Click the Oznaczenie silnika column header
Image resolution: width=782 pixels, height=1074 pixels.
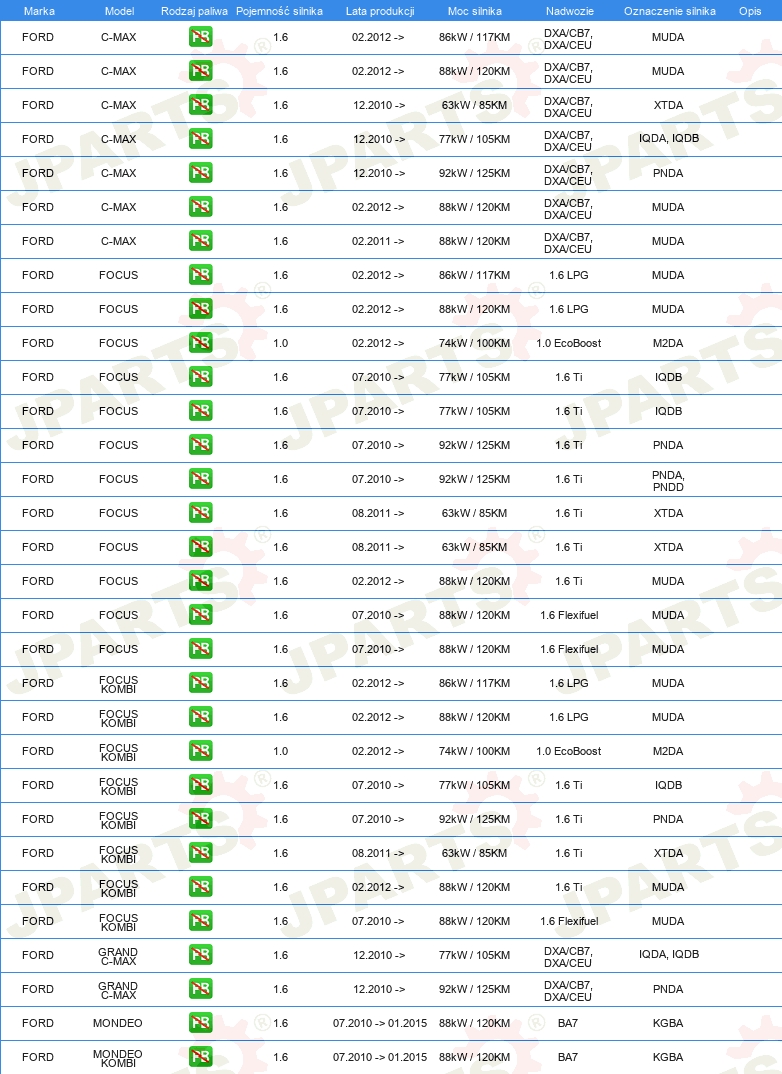tap(670, 11)
